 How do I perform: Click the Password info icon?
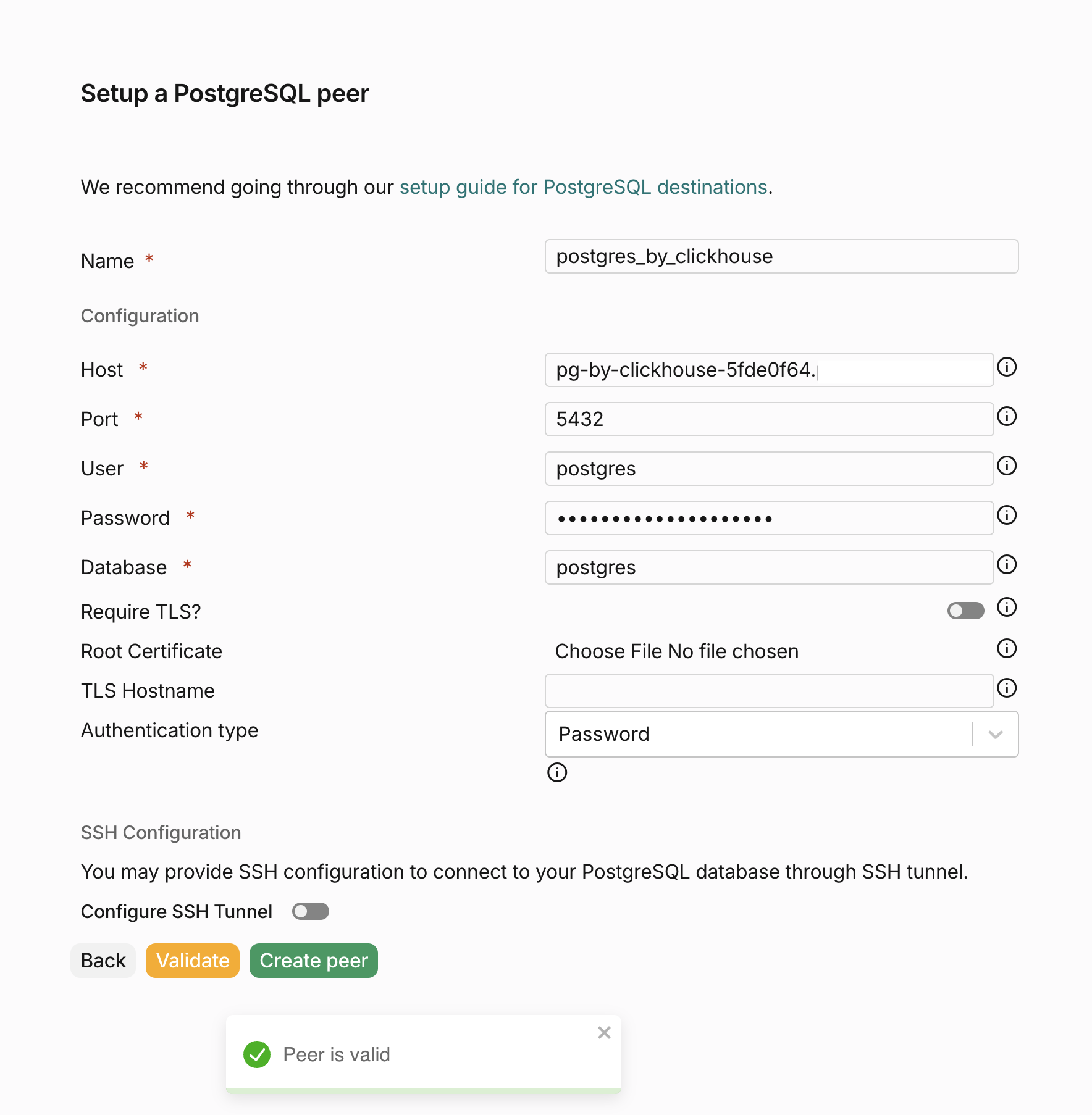pos(1006,516)
